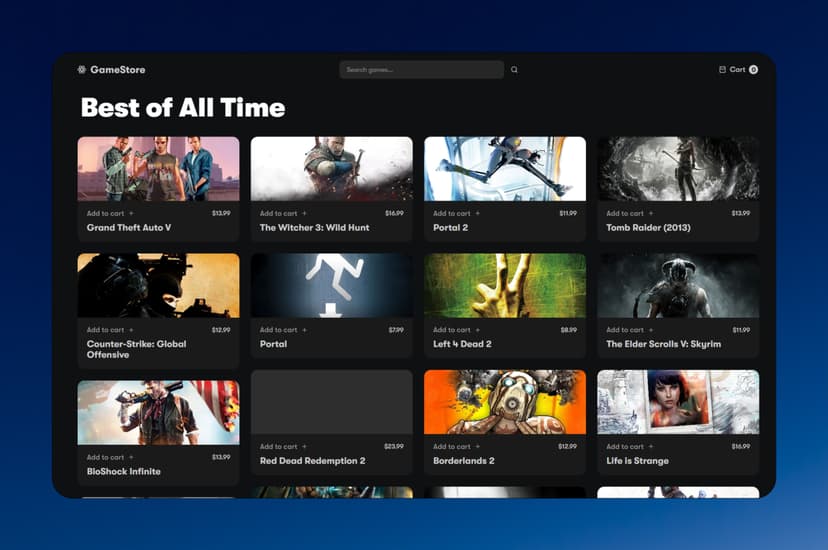Viewport: 828px width, 550px height.
Task: Click the magnifier search icon
Action: click(x=514, y=70)
